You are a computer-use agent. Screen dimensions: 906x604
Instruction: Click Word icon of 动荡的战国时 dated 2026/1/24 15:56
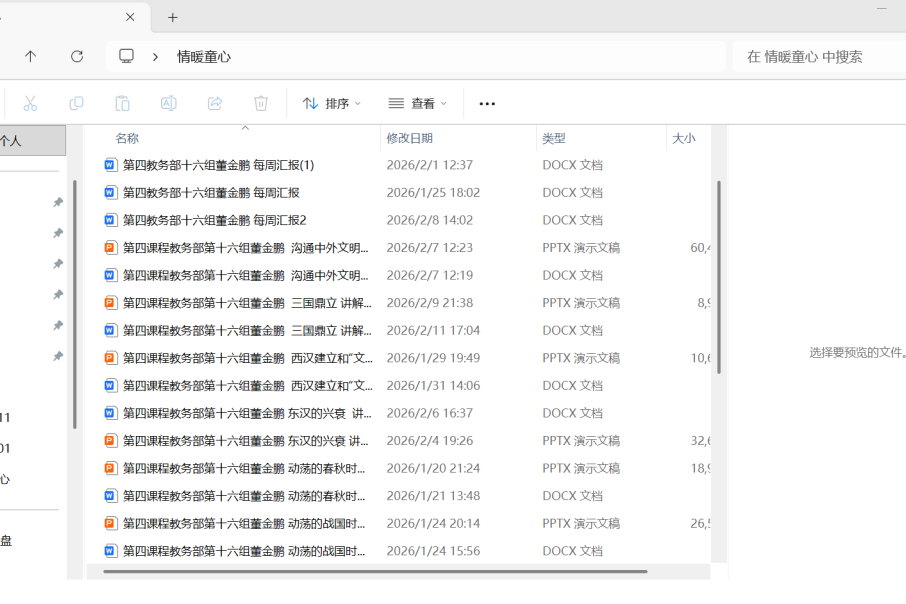pos(110,551)
